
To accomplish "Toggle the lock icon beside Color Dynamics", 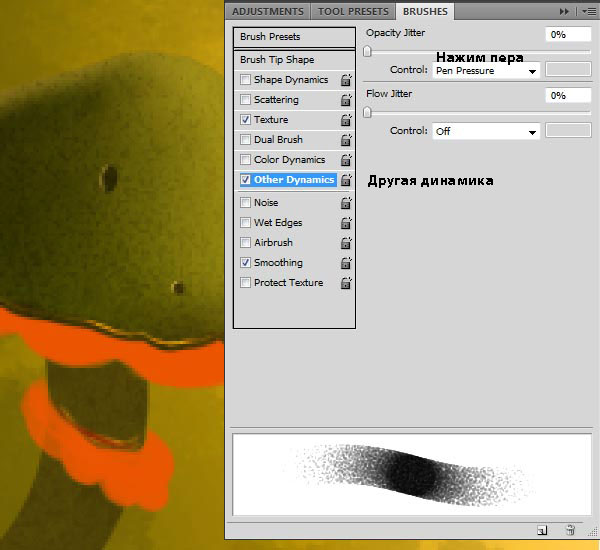I will pos(346,160).
